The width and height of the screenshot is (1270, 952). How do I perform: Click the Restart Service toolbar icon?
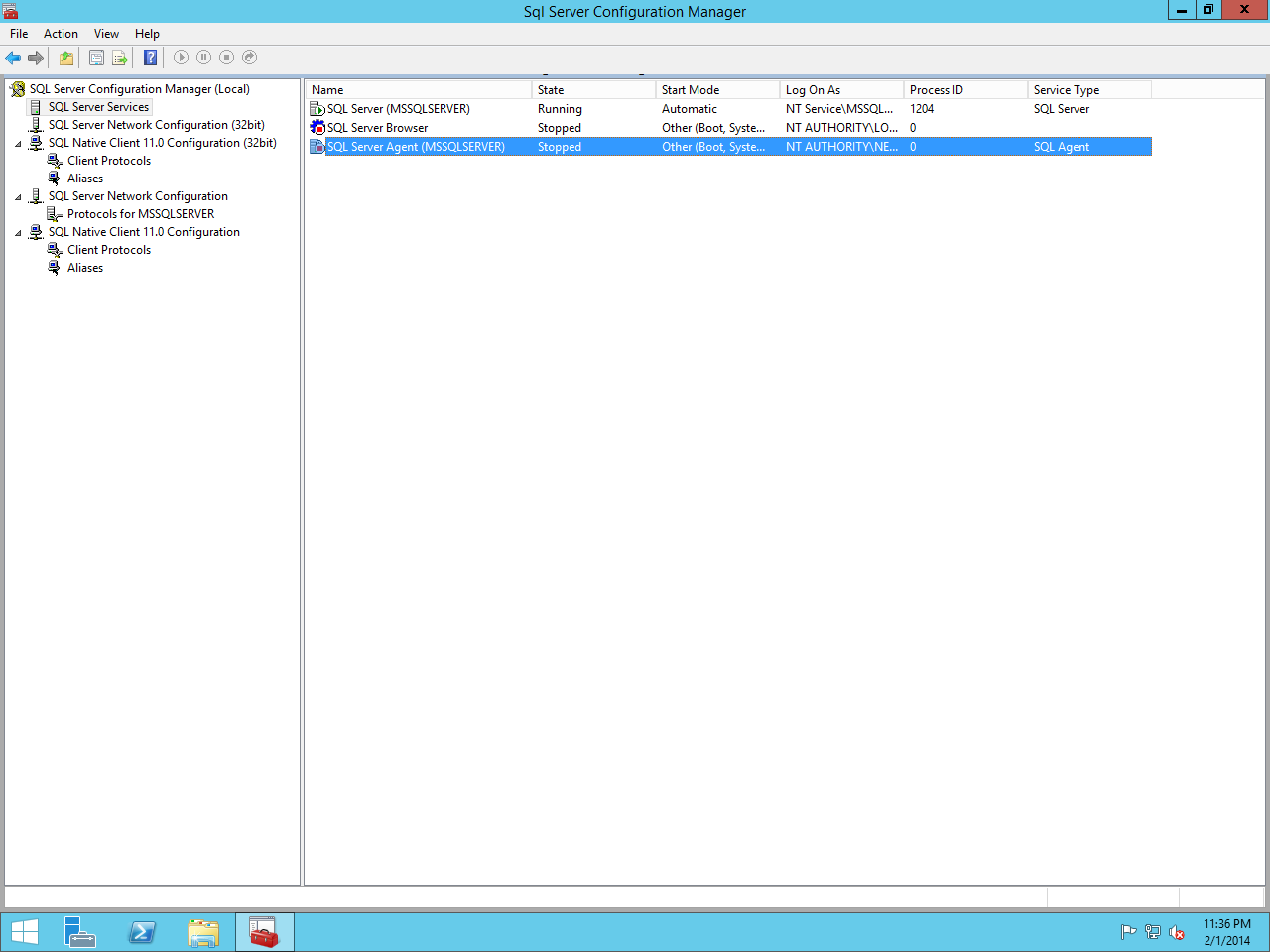[250, 58]
